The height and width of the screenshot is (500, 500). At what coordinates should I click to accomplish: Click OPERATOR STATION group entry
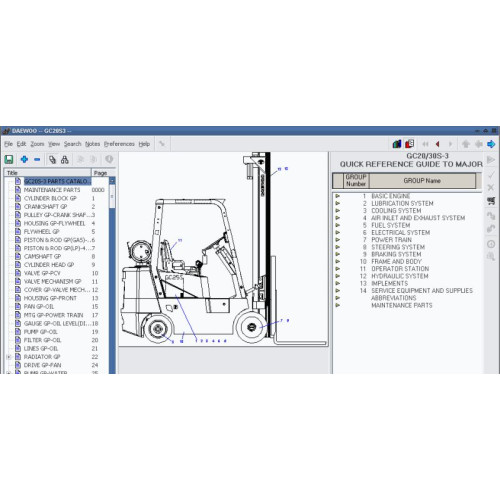click(x=400, y=269)
